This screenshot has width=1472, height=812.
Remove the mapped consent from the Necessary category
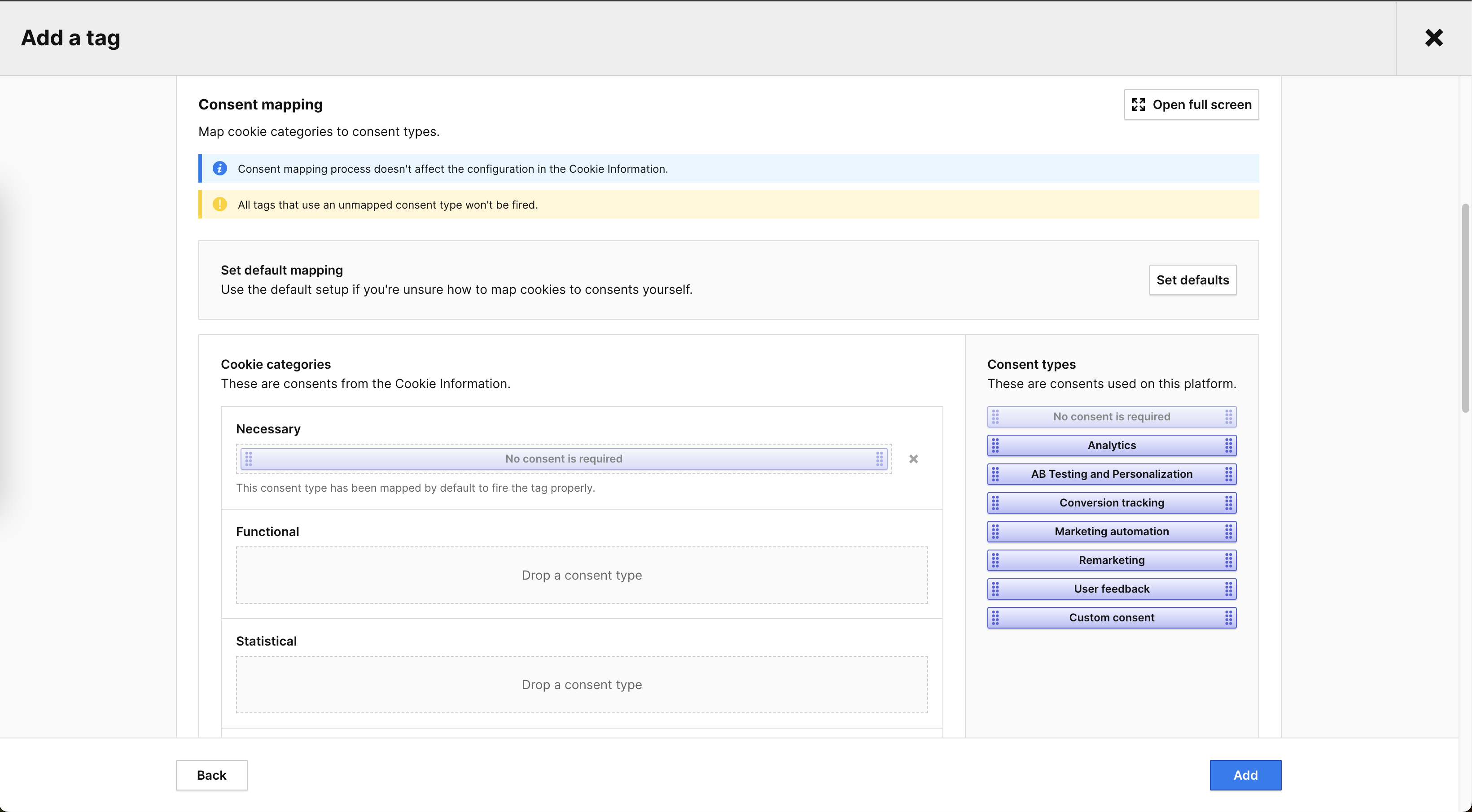[913, 458]
